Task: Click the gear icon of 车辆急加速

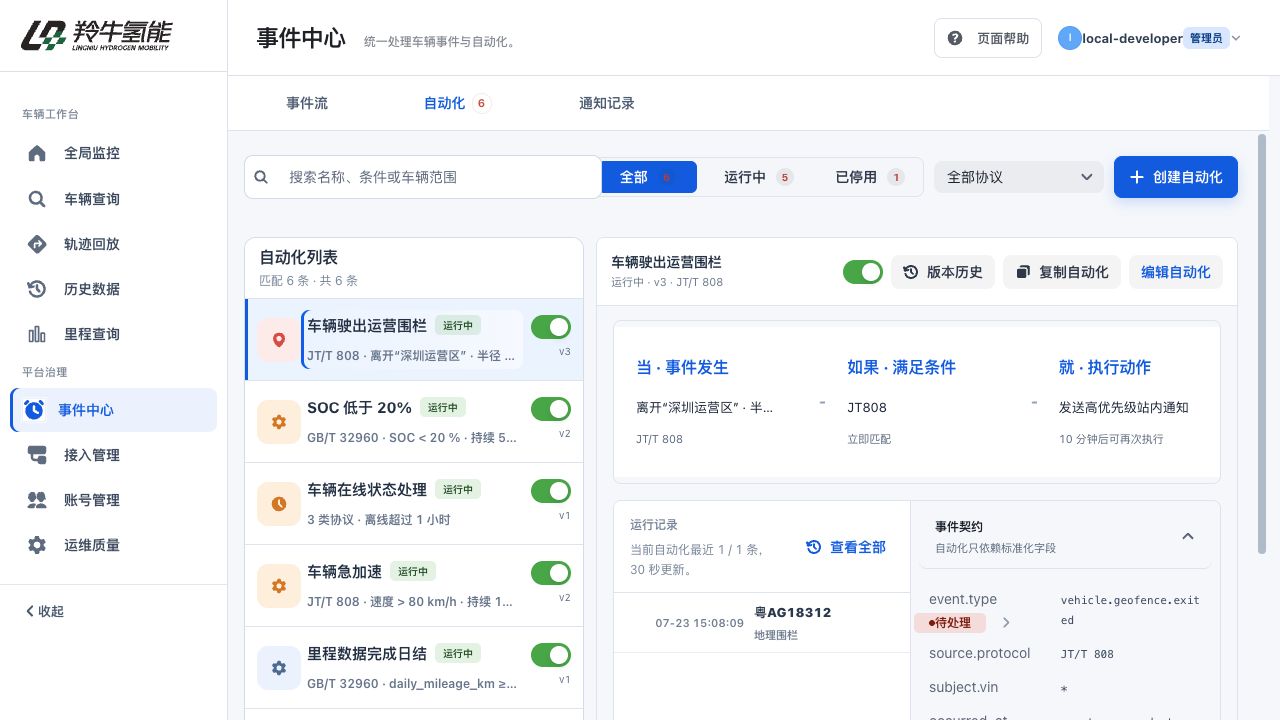Action: click(x=279, y=586)
